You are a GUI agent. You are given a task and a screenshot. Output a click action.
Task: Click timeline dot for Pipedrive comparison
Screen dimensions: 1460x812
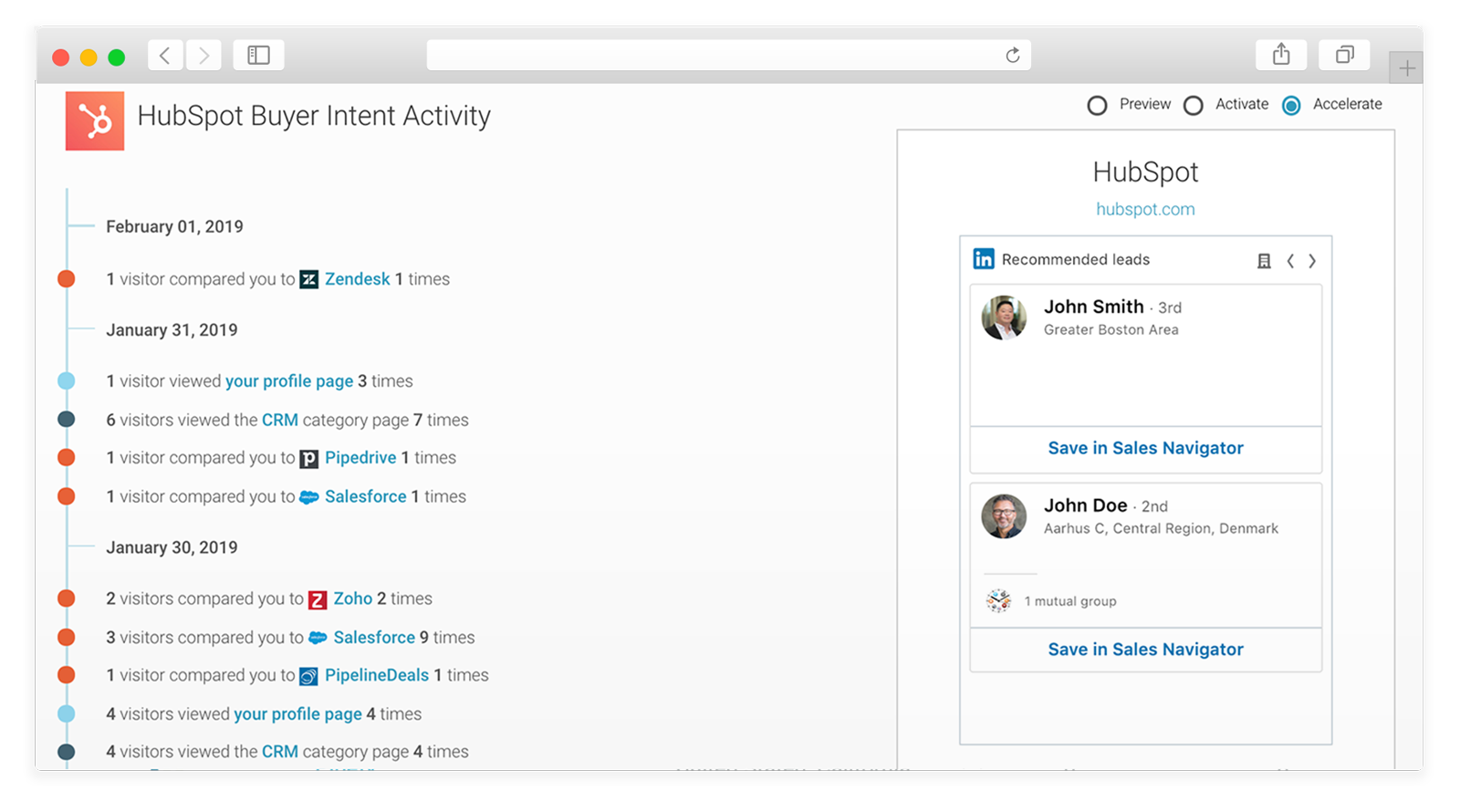67,458
